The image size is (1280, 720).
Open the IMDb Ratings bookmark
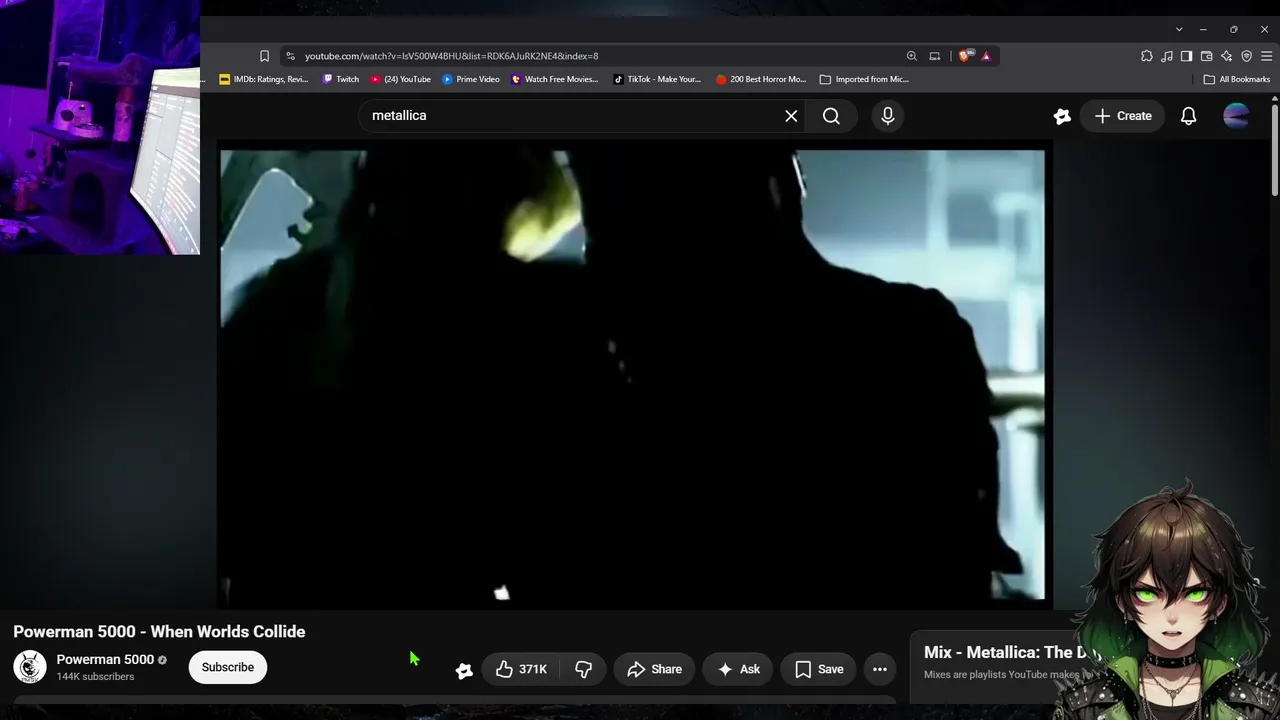click(x=264, y=79)
